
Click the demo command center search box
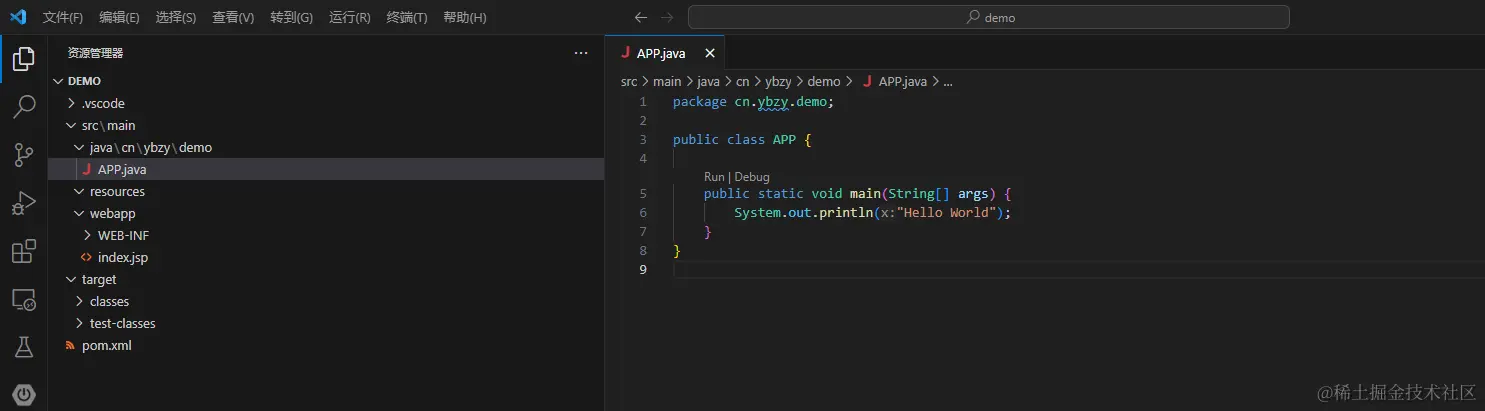tap(989, 17)
